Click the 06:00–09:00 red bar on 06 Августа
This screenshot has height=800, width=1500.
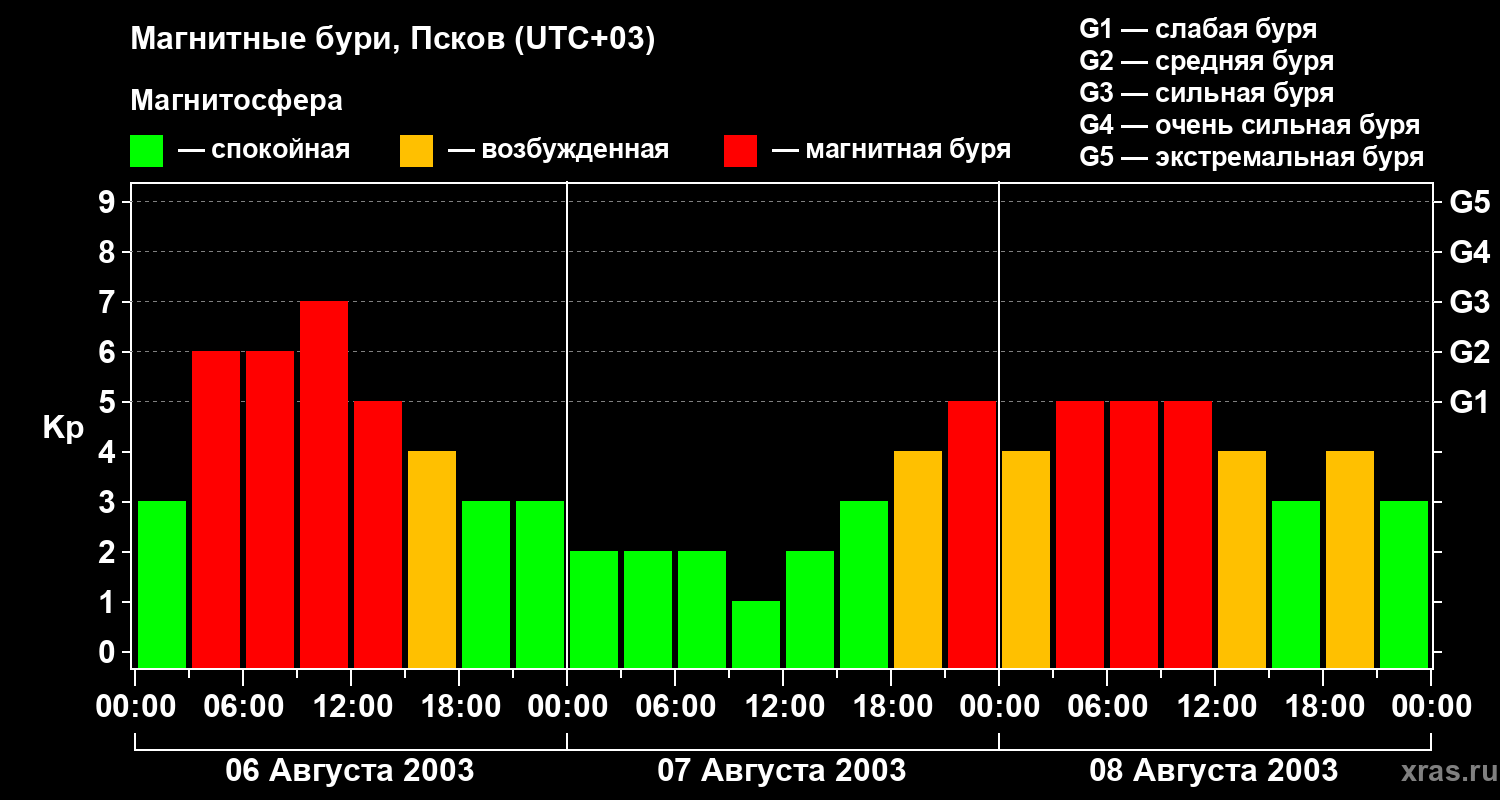(270, 510)
